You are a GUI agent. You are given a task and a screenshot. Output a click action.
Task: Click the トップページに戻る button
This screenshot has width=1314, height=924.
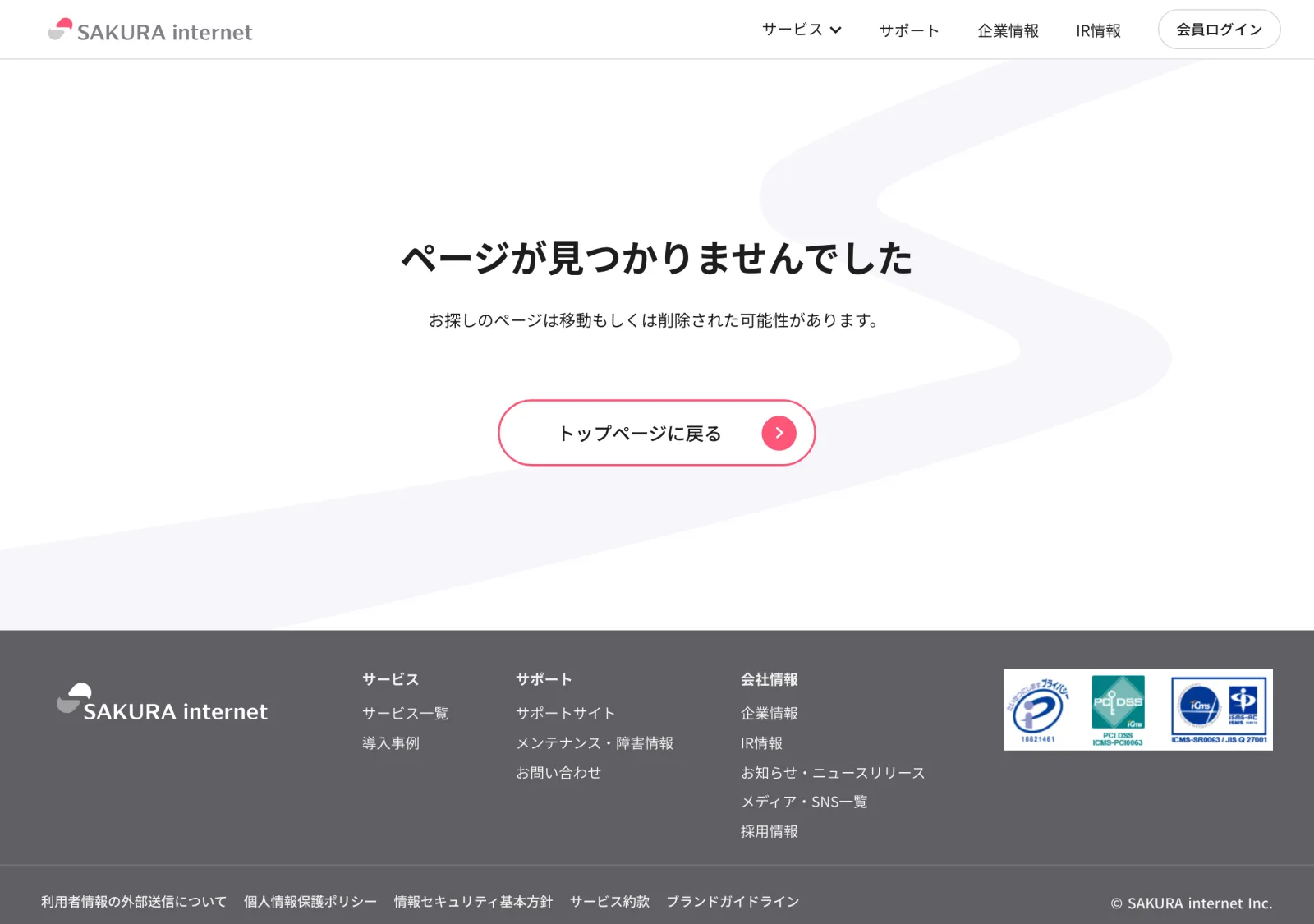[x=656, y=433]
